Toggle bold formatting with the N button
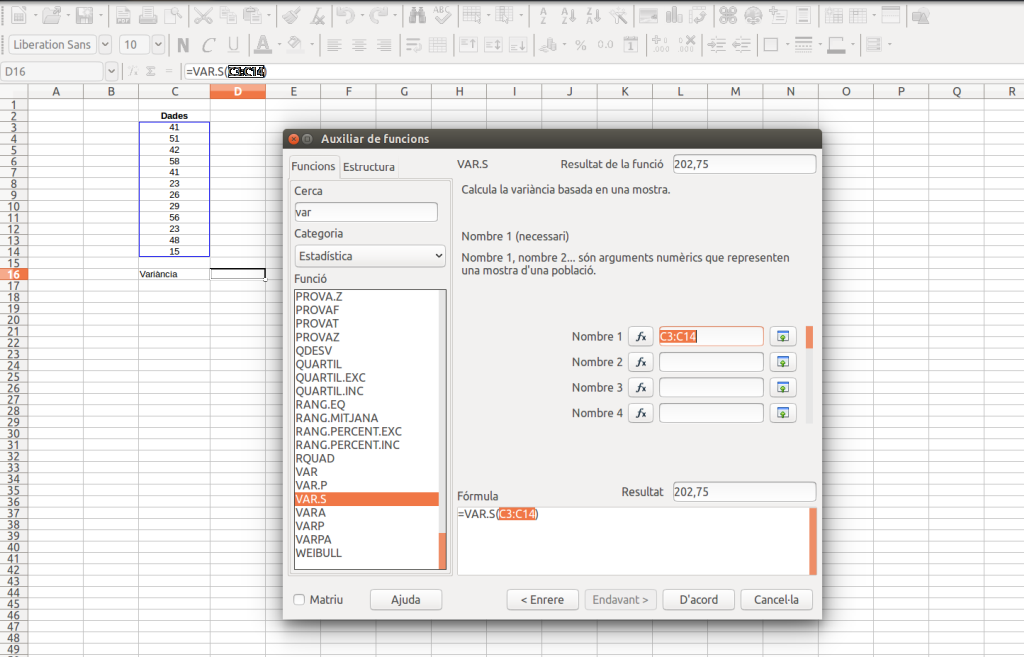 point(183,45)
